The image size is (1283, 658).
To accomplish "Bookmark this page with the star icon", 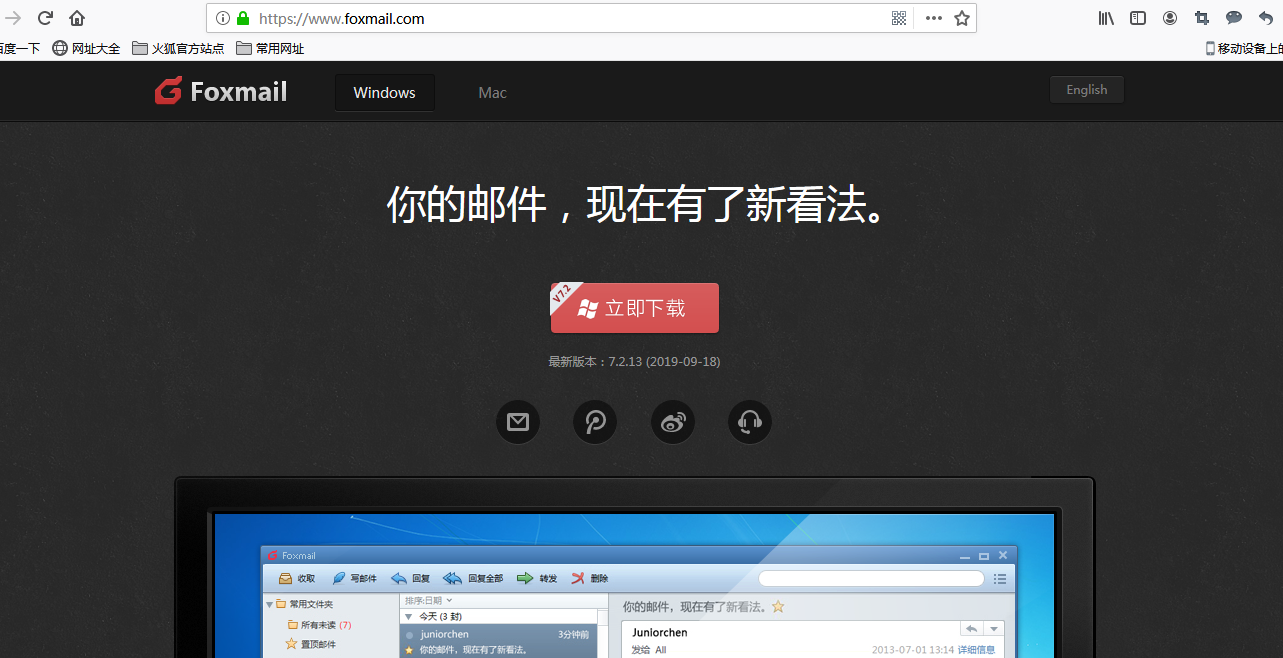I will tap(962, 18).
